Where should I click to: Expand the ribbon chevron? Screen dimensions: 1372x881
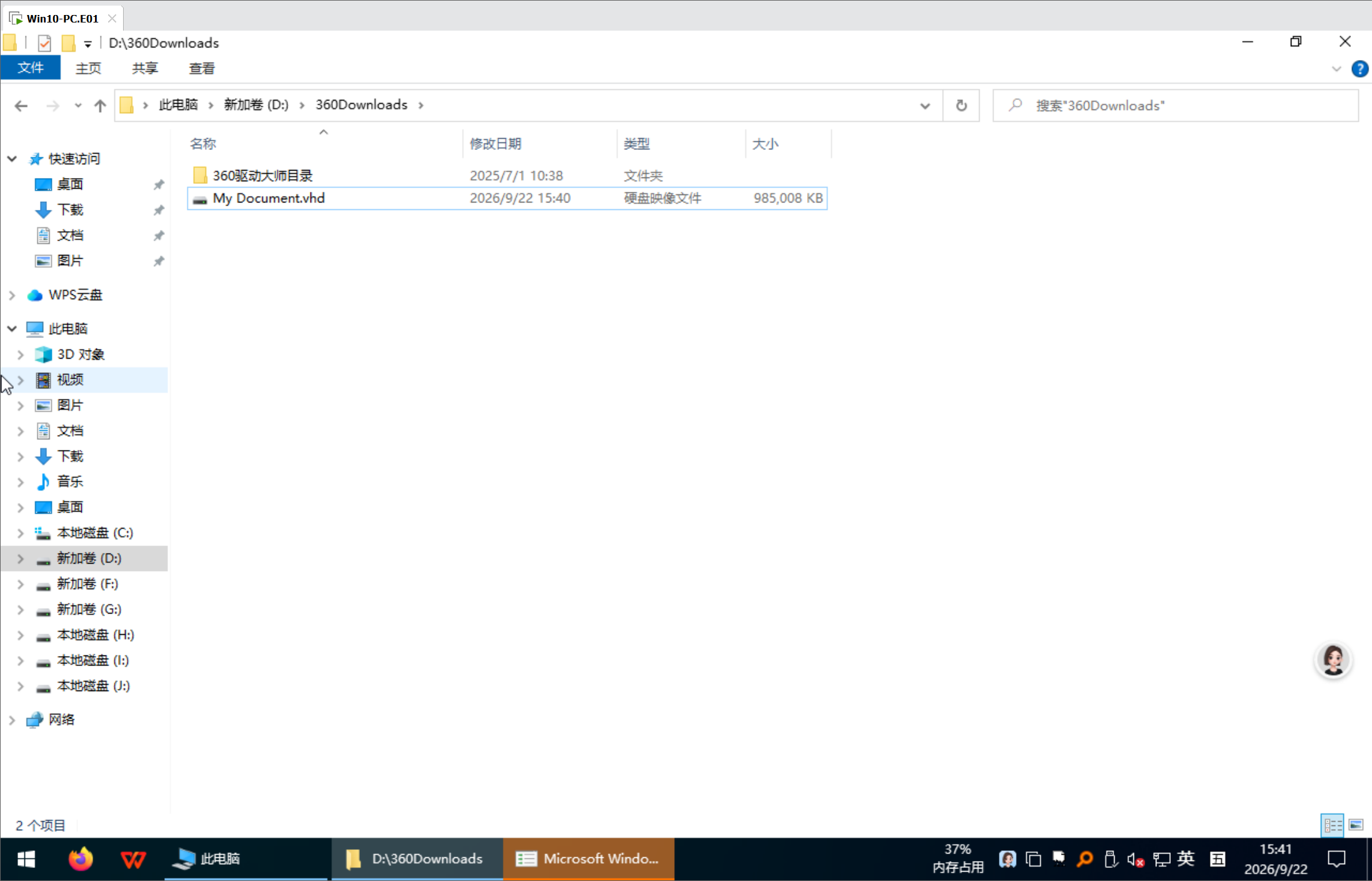[x=1336, y=69]
